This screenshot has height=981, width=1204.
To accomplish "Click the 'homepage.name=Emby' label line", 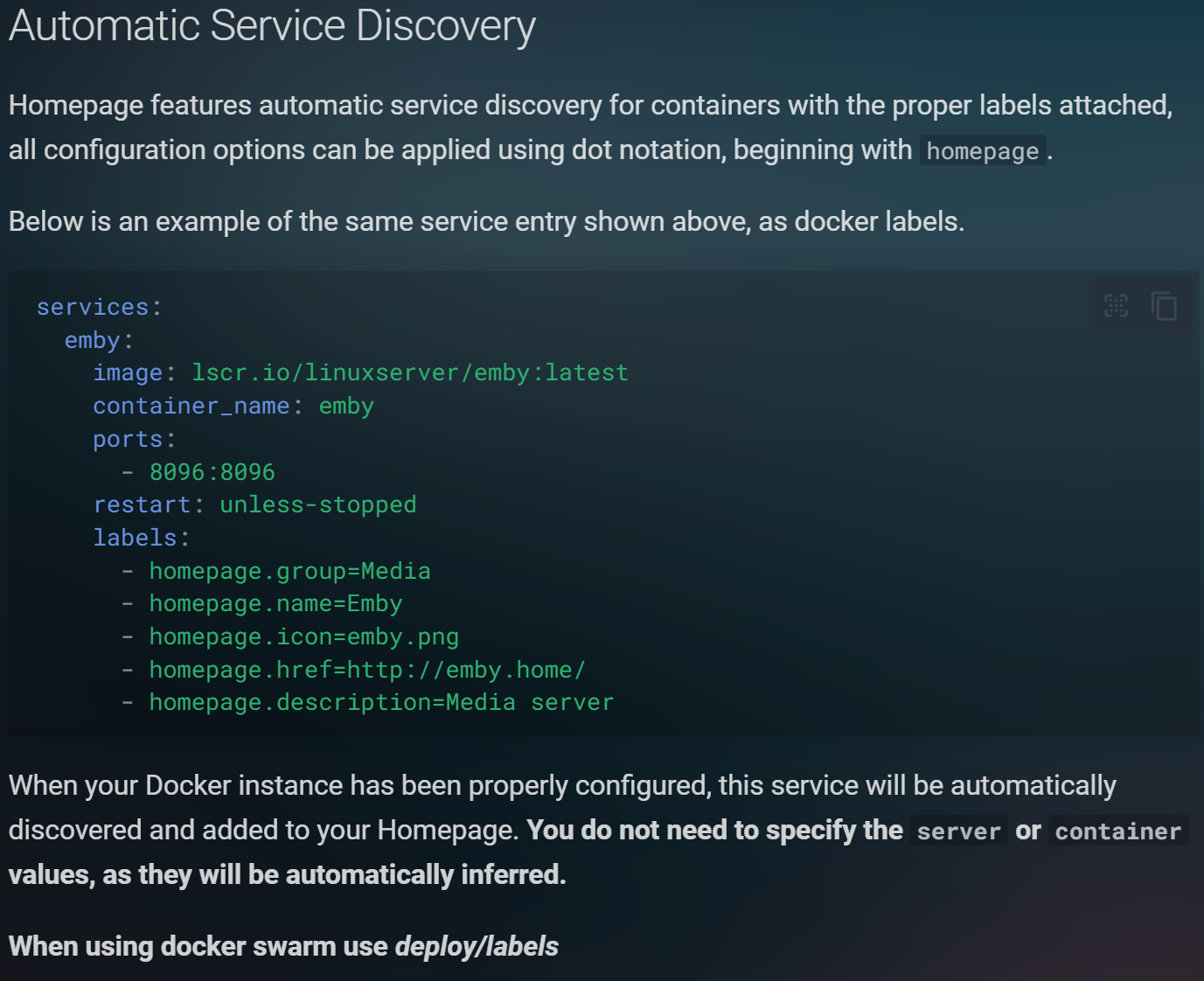I will [275, 604].
